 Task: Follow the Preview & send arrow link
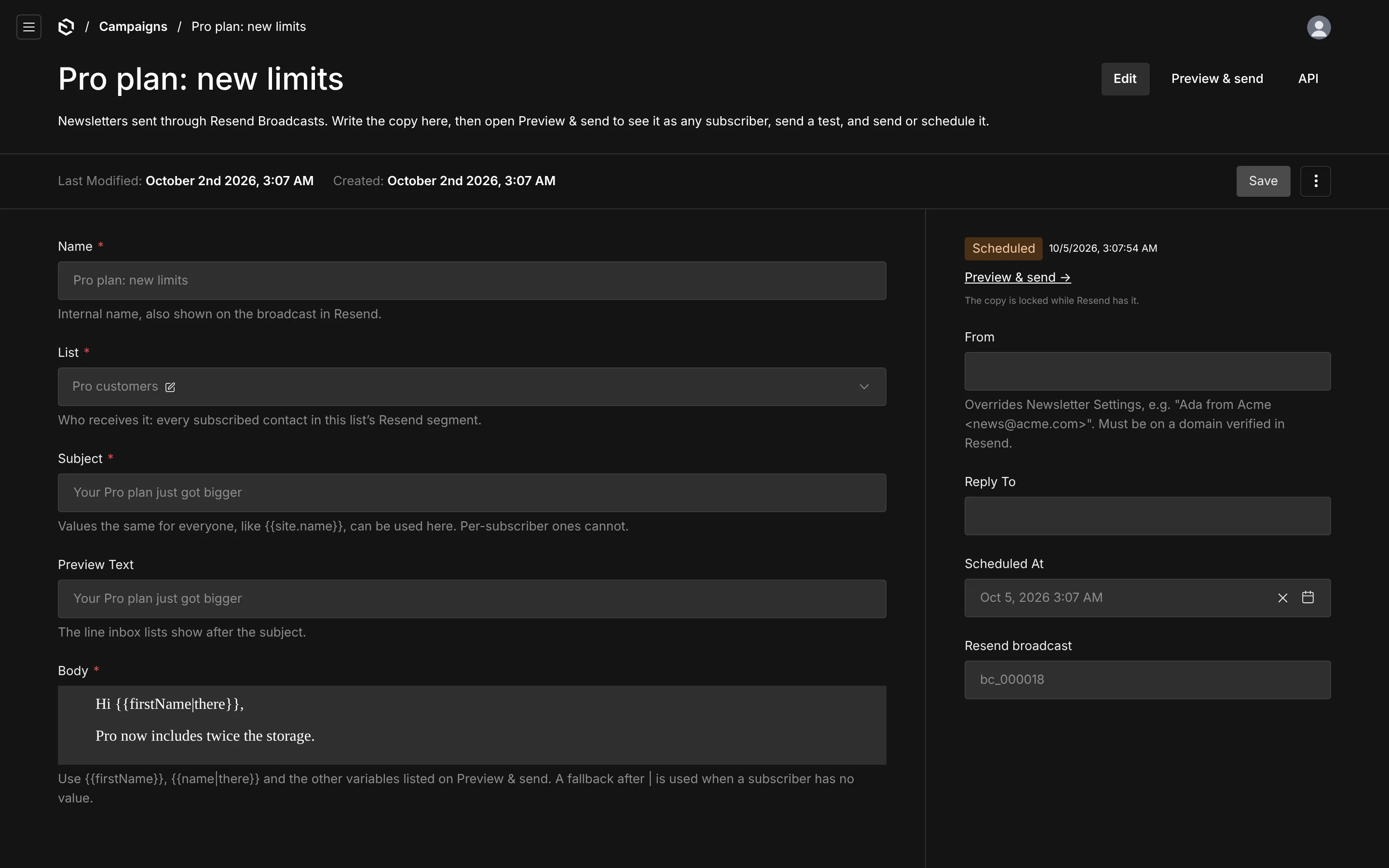coord(1018,278)
